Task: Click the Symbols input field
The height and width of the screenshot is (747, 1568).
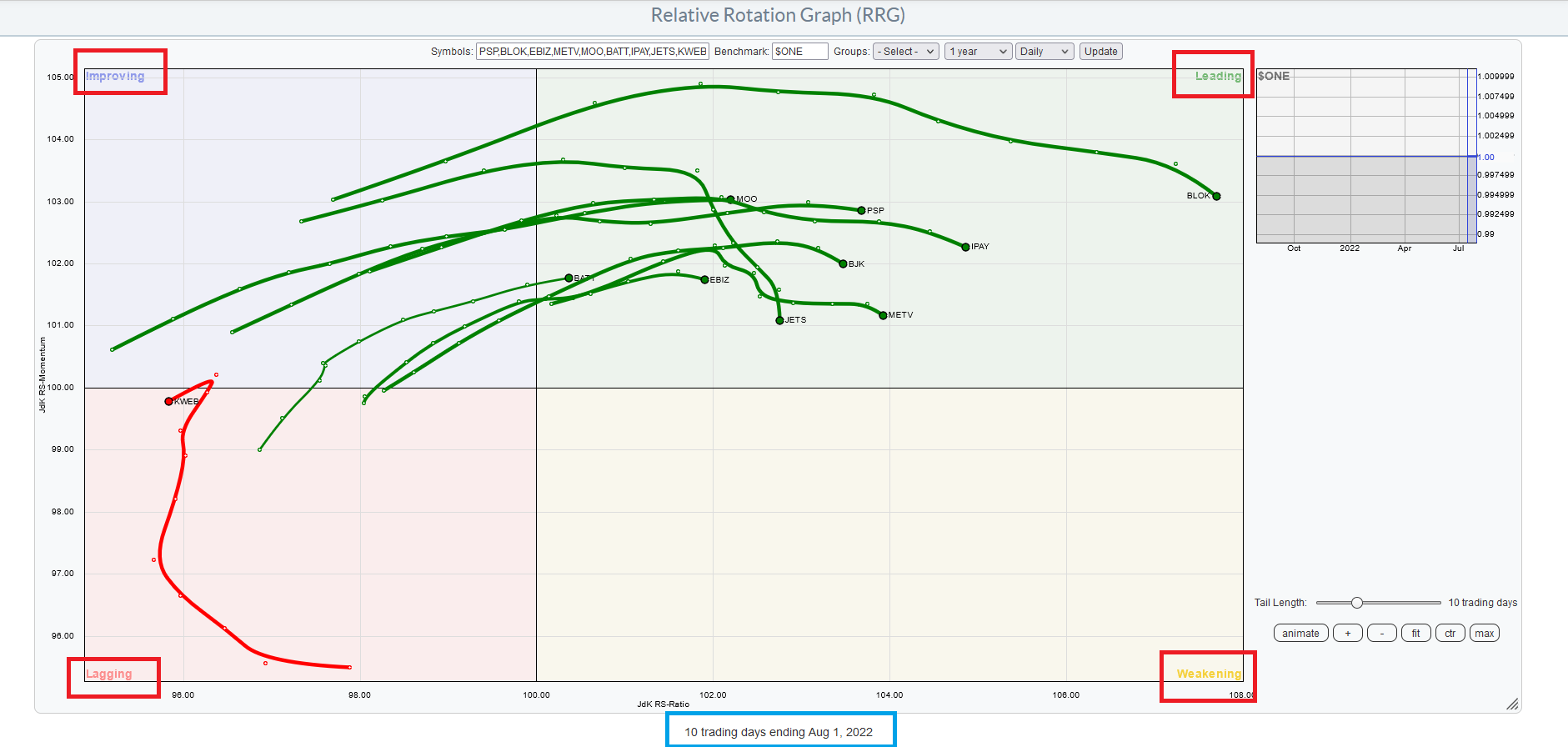Action: click(593, 52)
